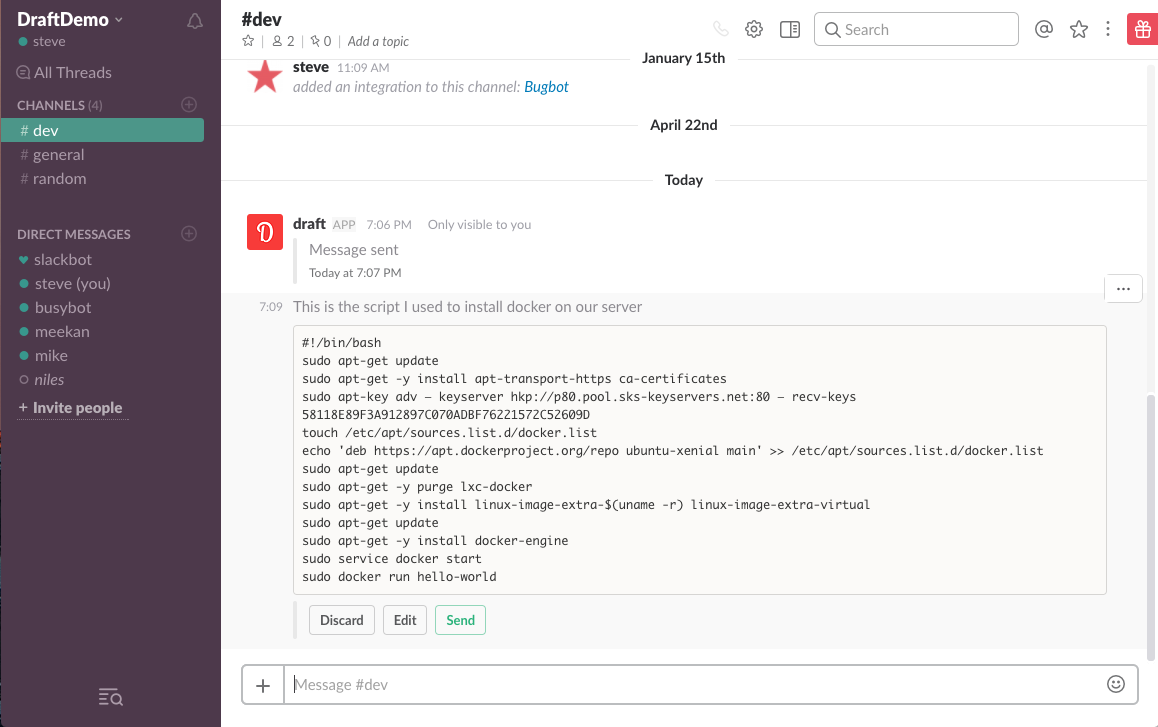Image resolution: width=1158 pixels, height=727 pixels.
Task: Click the plus attachment button
Action: [x=263, y=685]
